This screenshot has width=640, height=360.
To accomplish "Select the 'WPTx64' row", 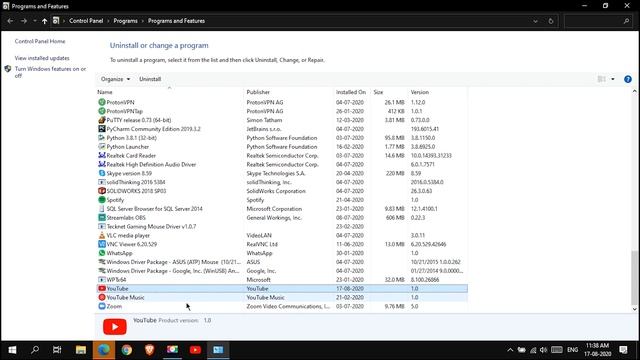I will (282, 280).
